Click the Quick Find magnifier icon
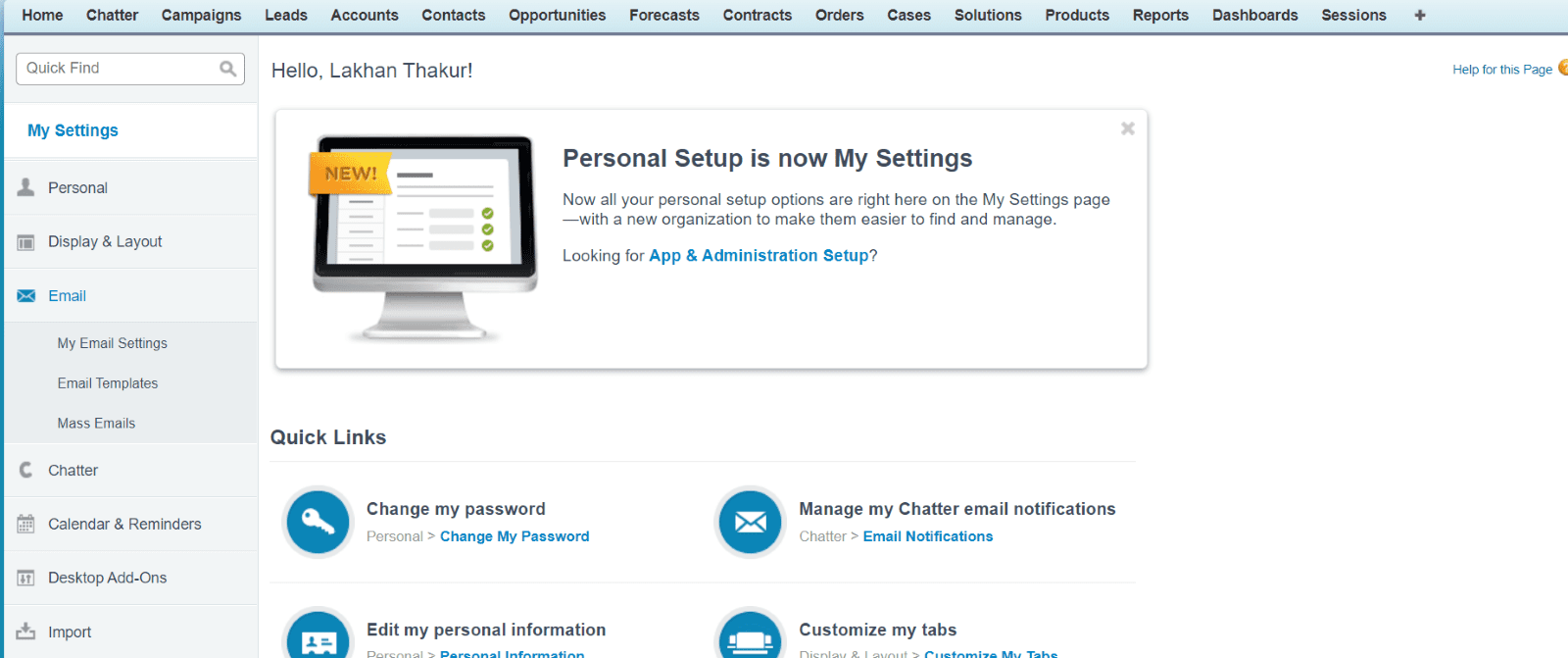The height and width of the screenshot is (658, 1568). [x=227, y=69]
